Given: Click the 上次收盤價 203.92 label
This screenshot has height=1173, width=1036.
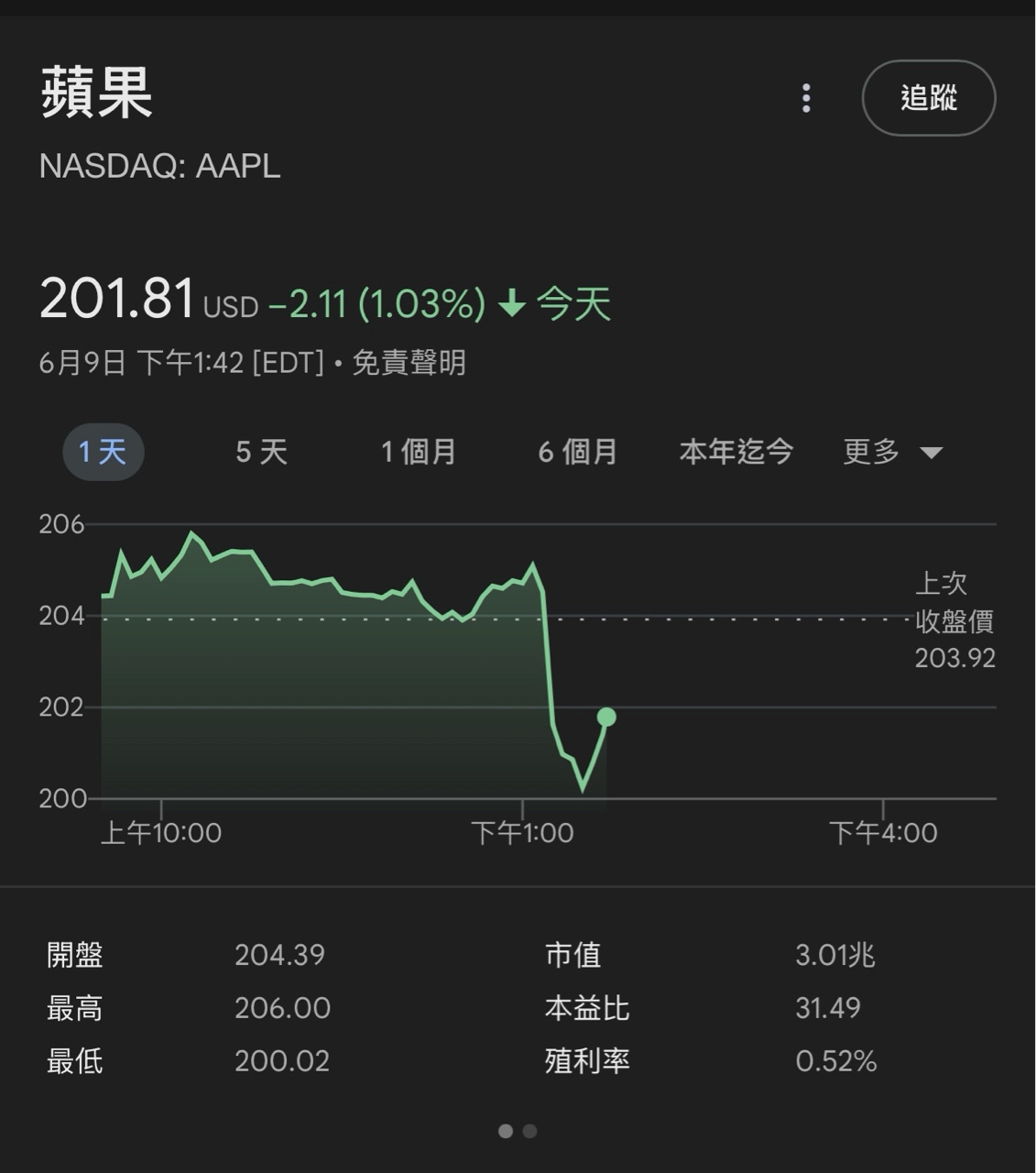Looking at the screenshot, I should [954, 621].
